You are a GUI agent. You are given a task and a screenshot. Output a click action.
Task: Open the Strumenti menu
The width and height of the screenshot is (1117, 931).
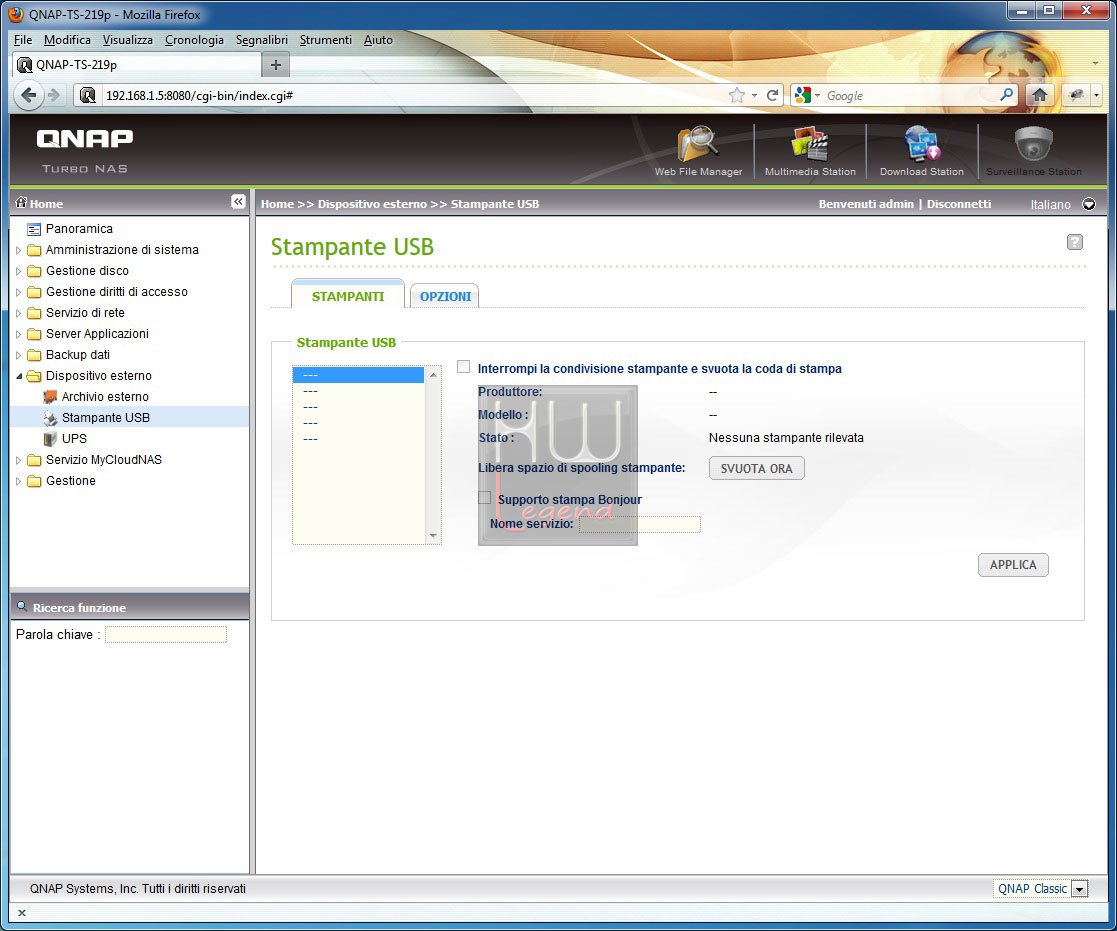326,40
